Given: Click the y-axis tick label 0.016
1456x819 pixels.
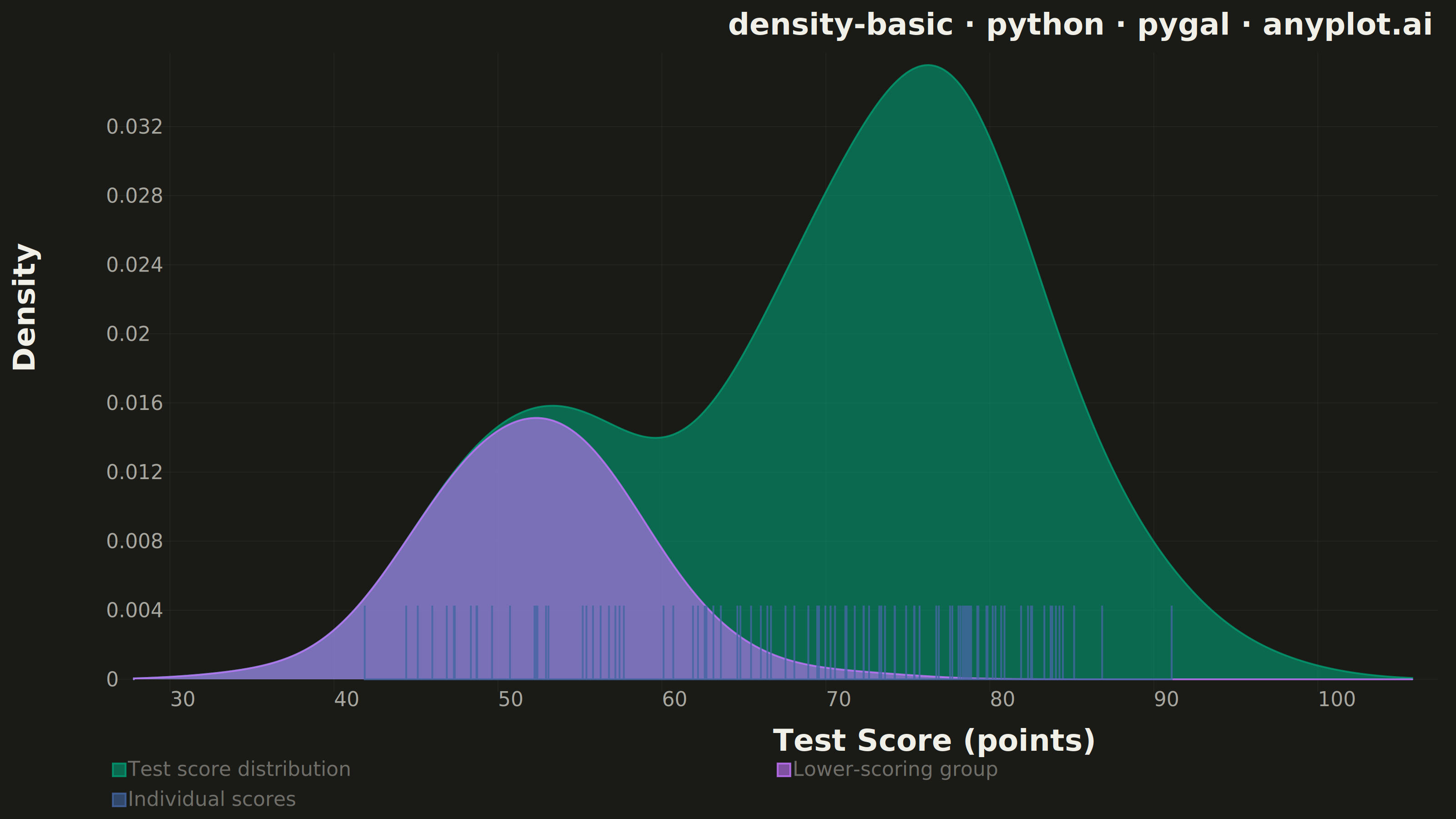Looking at the screenshot, I should click(135, 403).
